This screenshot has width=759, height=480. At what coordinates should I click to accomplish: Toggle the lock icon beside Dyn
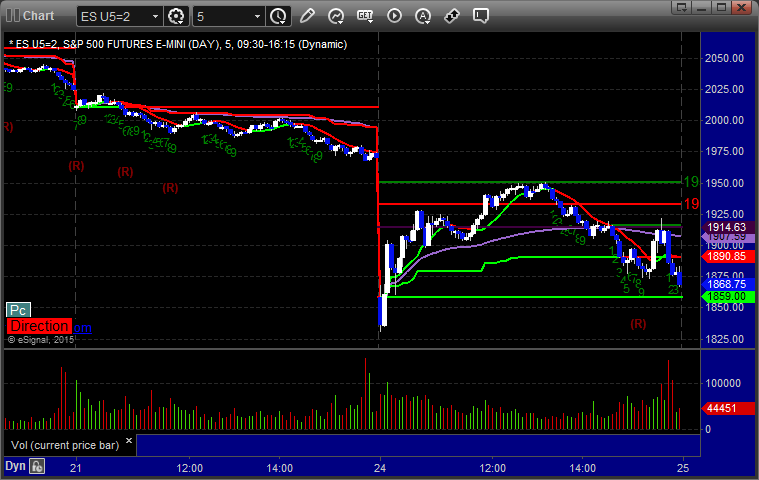pyautogui.click(x=37, y=466)
